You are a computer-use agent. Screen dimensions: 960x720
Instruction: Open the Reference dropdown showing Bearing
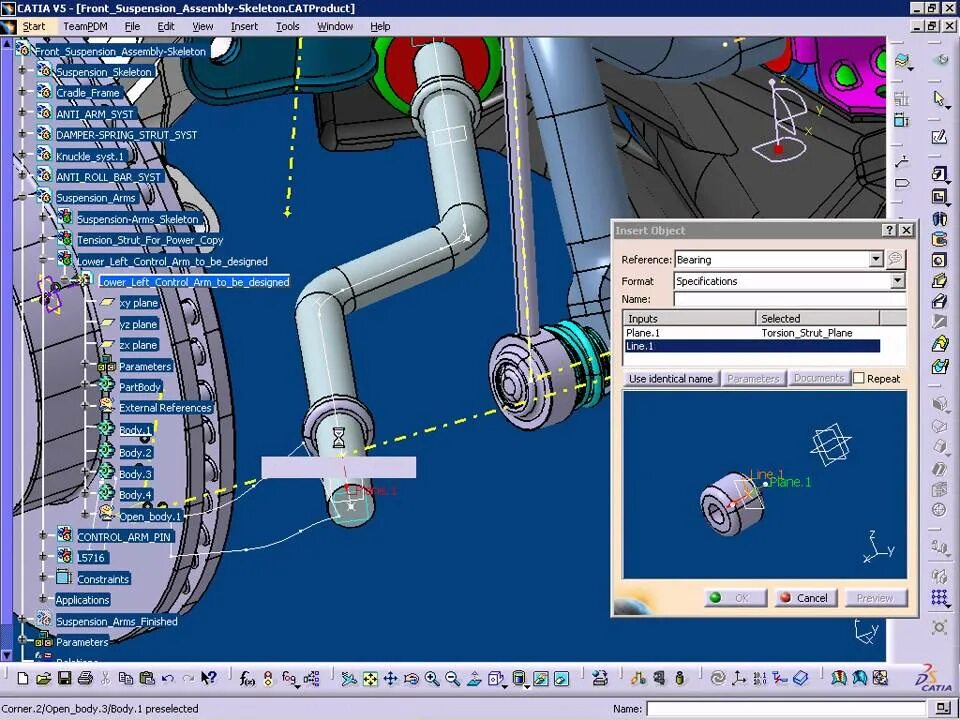tap(876, 260)
